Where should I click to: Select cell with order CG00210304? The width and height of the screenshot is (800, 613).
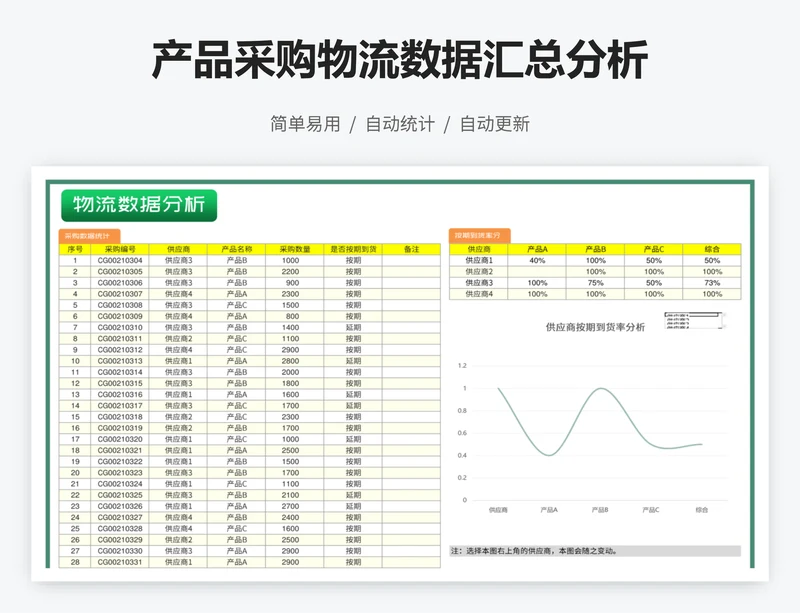click(119, 260)
